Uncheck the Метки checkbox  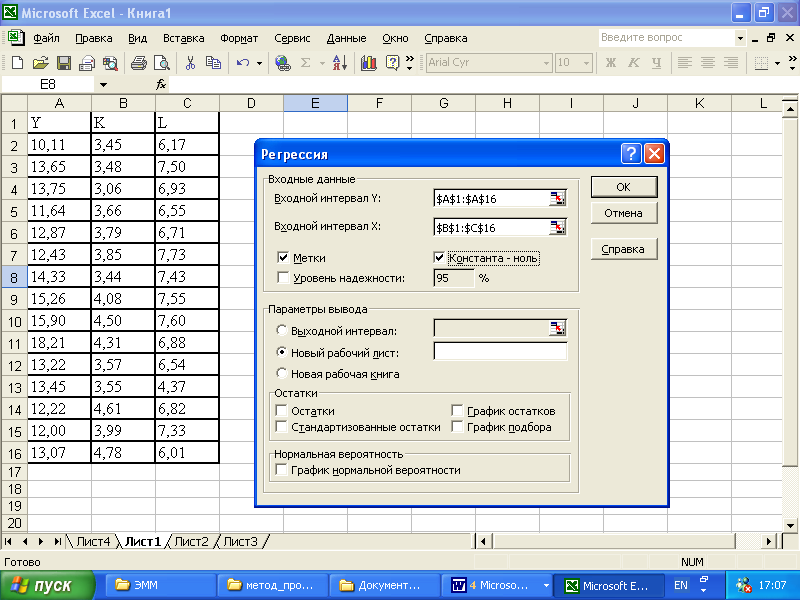point(283,257)
